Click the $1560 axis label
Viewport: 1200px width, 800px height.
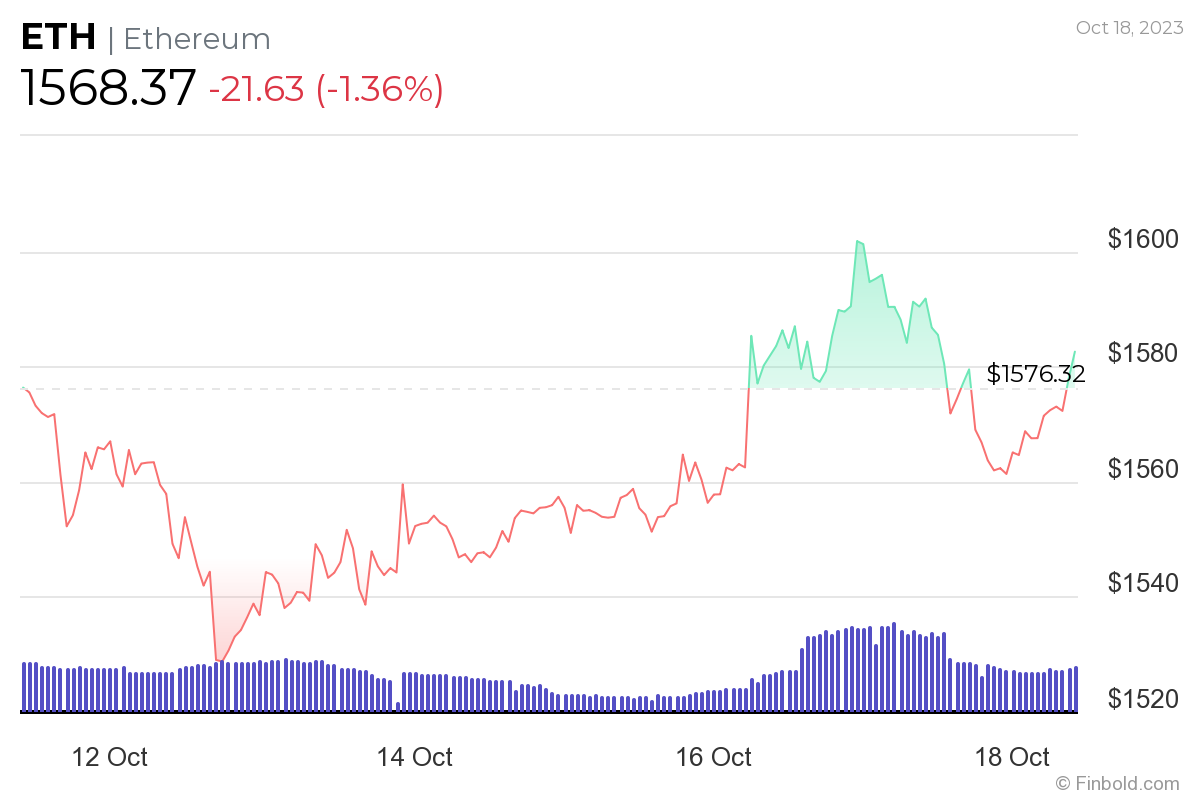pos(1142,468)
